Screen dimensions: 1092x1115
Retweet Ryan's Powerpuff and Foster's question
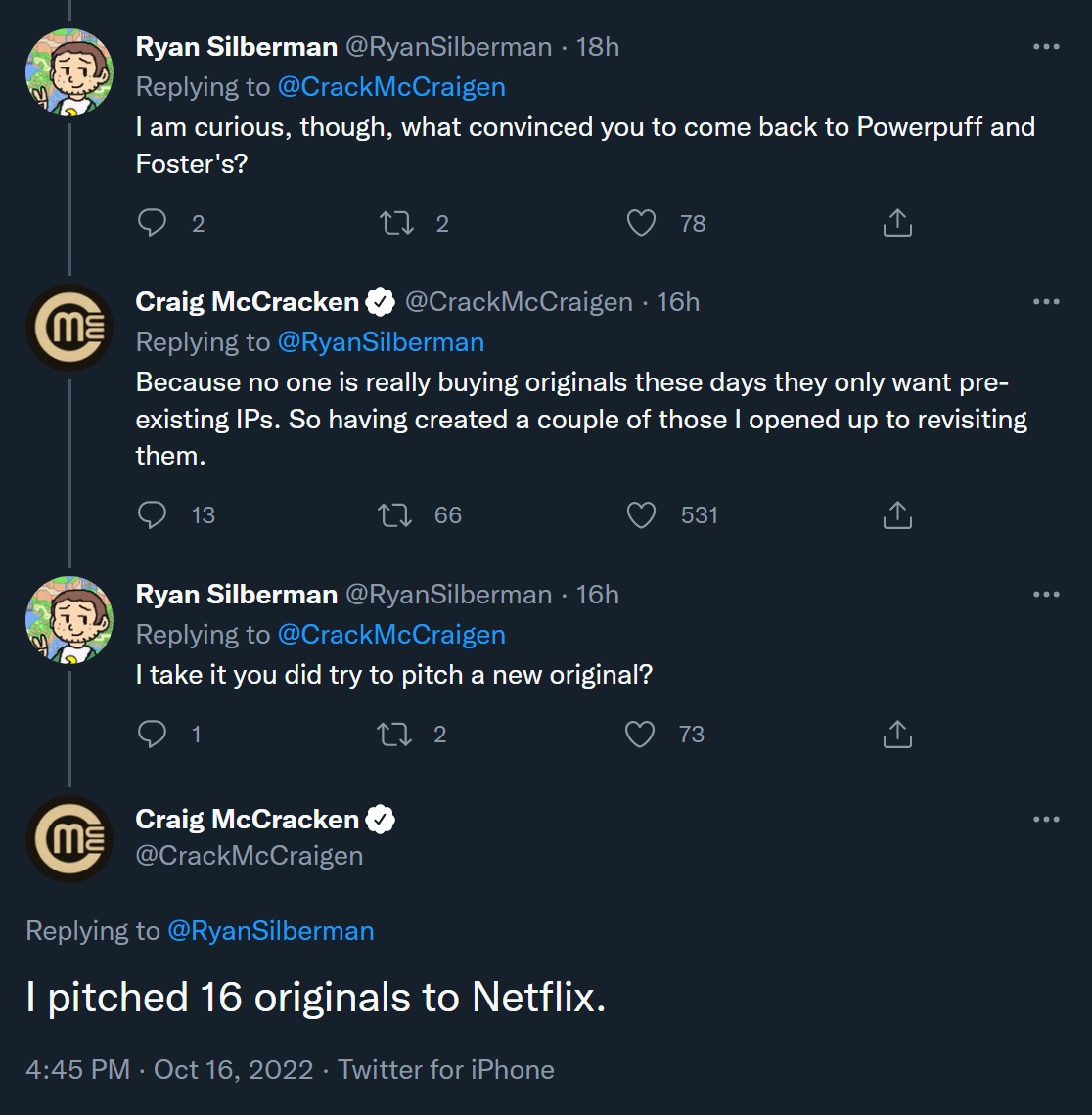pyautogui.click(x=396, y=224)
